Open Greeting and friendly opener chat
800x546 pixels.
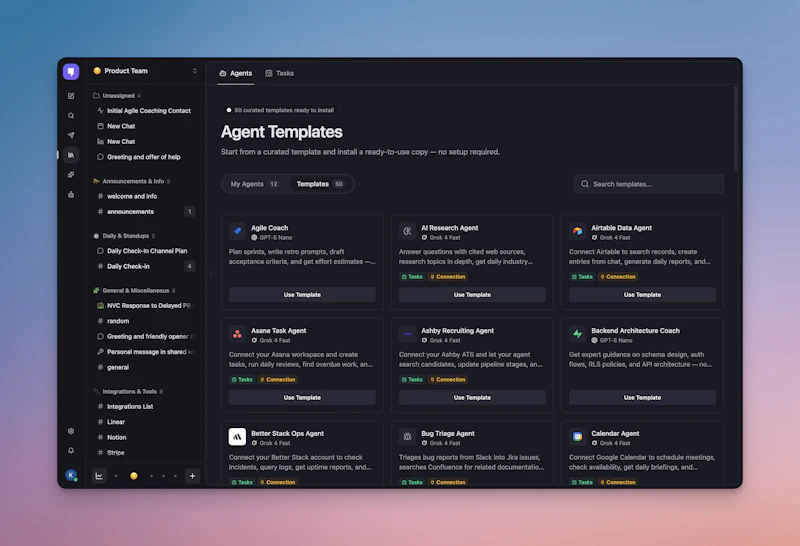(x=144, y=337)
